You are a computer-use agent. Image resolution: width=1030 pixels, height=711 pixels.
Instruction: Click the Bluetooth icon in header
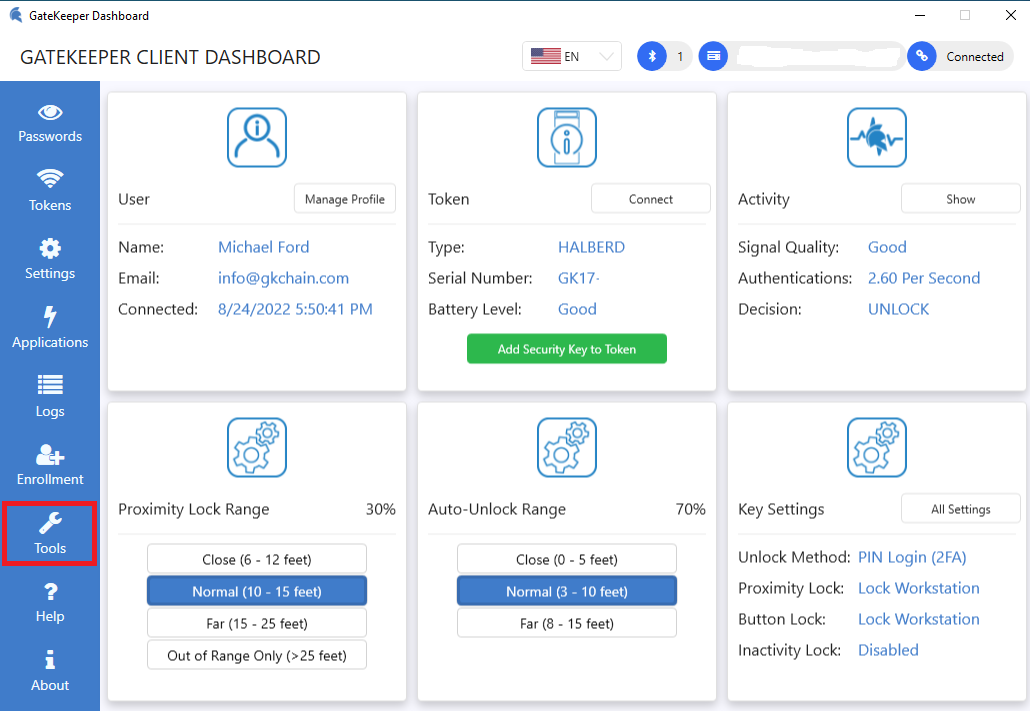652,57
